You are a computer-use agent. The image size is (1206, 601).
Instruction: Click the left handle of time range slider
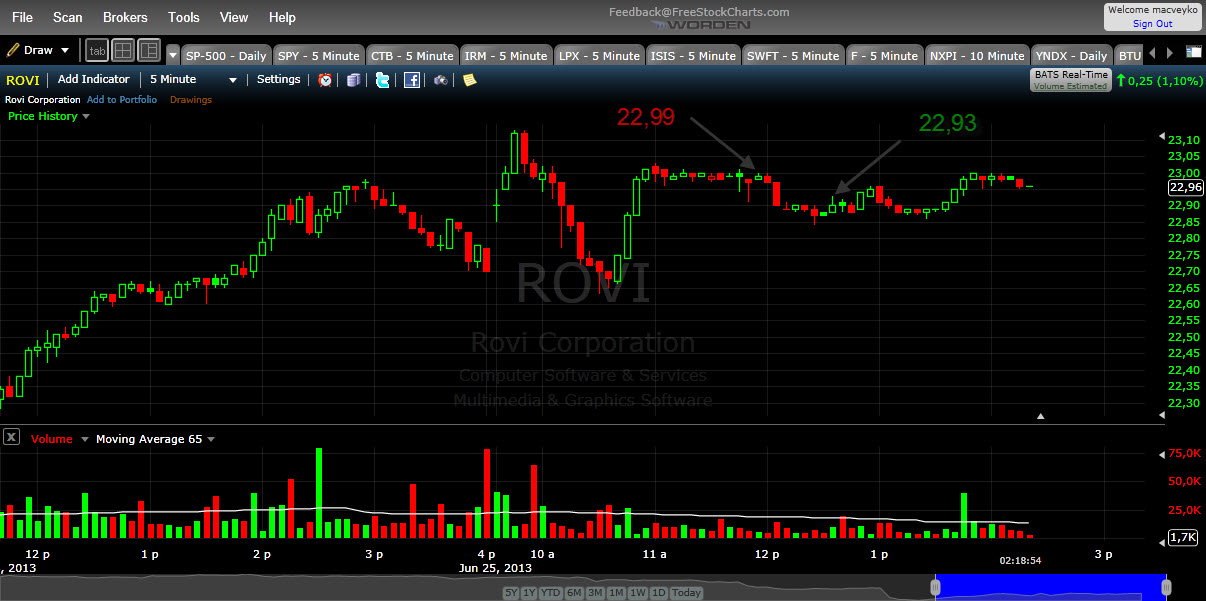pyautogui.click(x=937, y=587)
